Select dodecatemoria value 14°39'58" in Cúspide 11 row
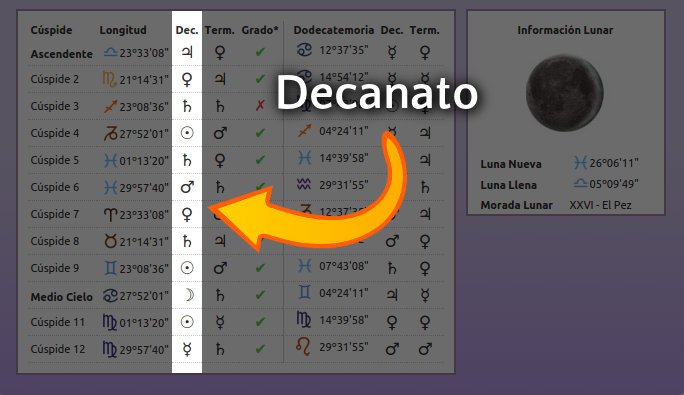This screenshot has width=684, height=395. tap(344, 320)
